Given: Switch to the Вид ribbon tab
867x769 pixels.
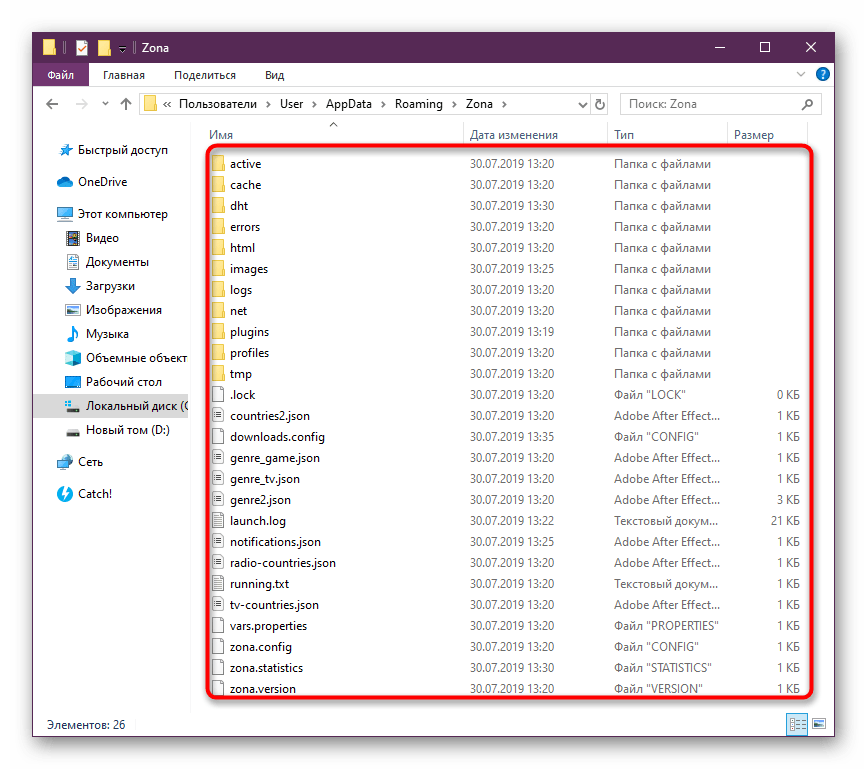Looking at the screenshot, I should (x=274, y=75).
